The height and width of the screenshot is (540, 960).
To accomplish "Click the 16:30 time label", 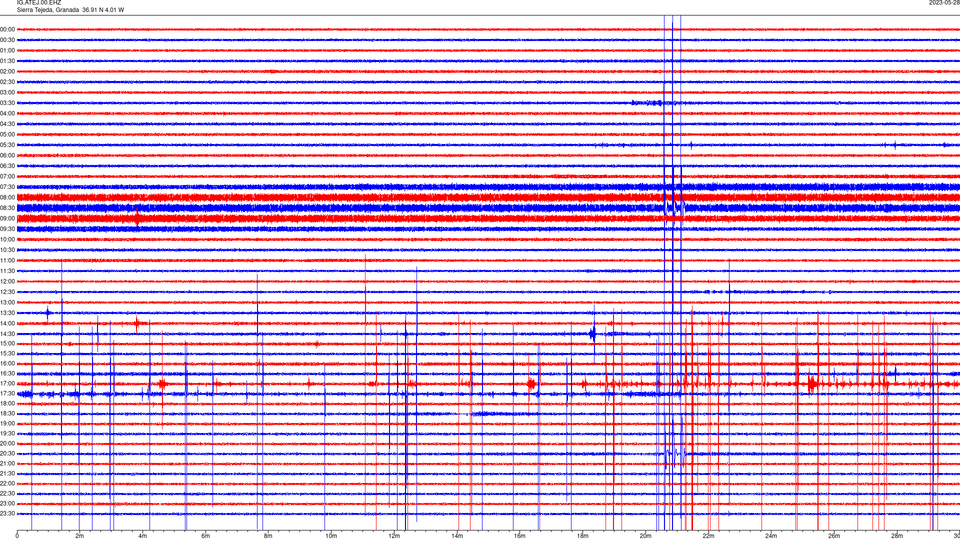I will (x=7, y=373).
